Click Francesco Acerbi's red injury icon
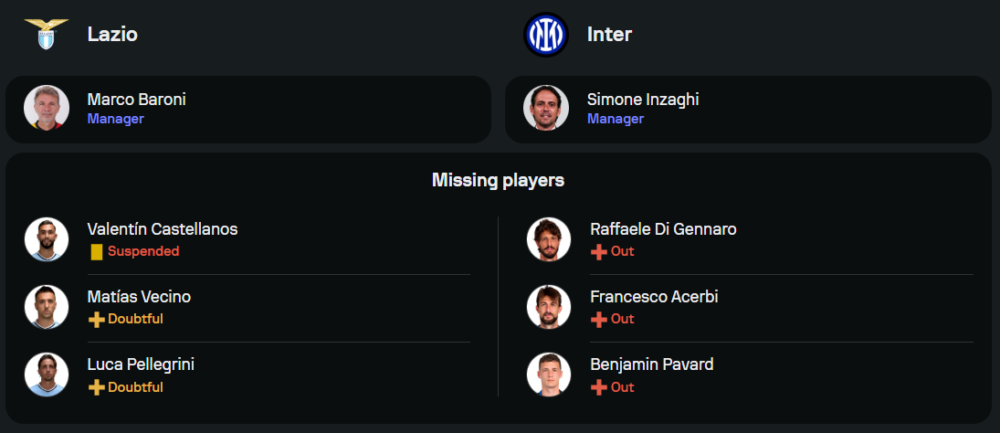The width and height of the screenshot is (1000, 433). (599, 320)
